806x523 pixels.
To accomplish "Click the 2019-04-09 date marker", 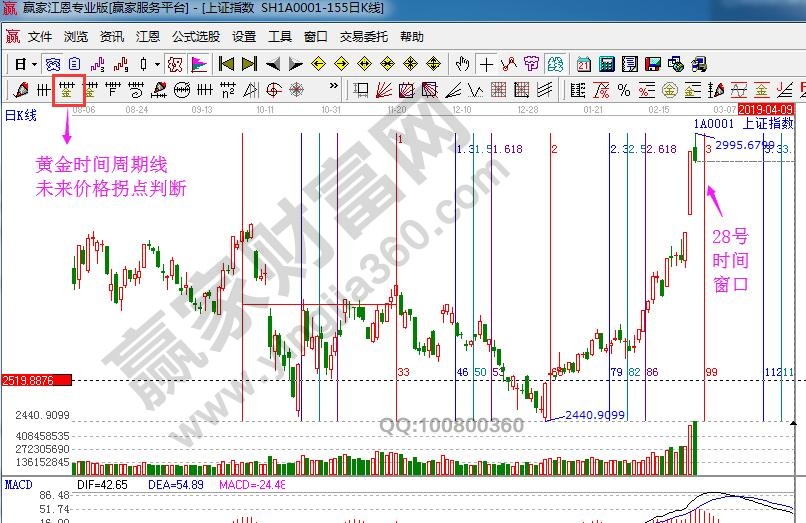I will (772, 108).
